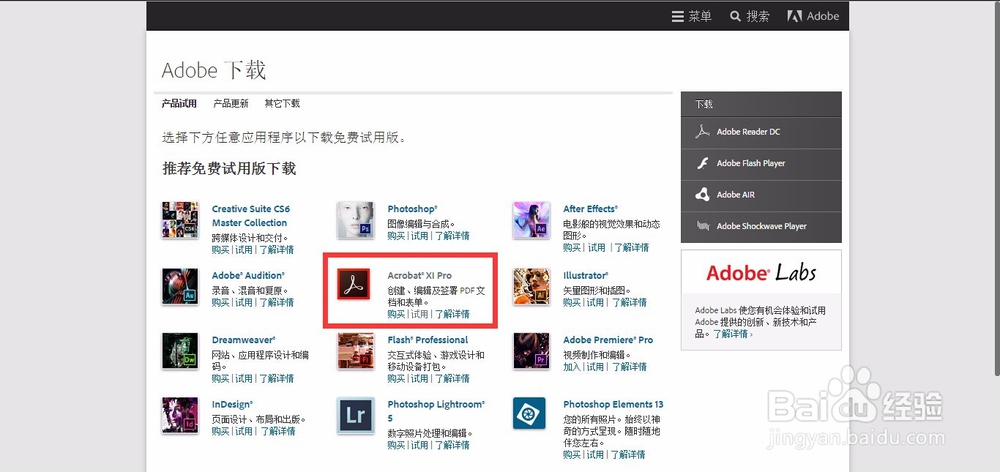This screenshot has width=1000, height=472.
Task: Open the Acrobat XI Pro title link
Action: [420, 276]
